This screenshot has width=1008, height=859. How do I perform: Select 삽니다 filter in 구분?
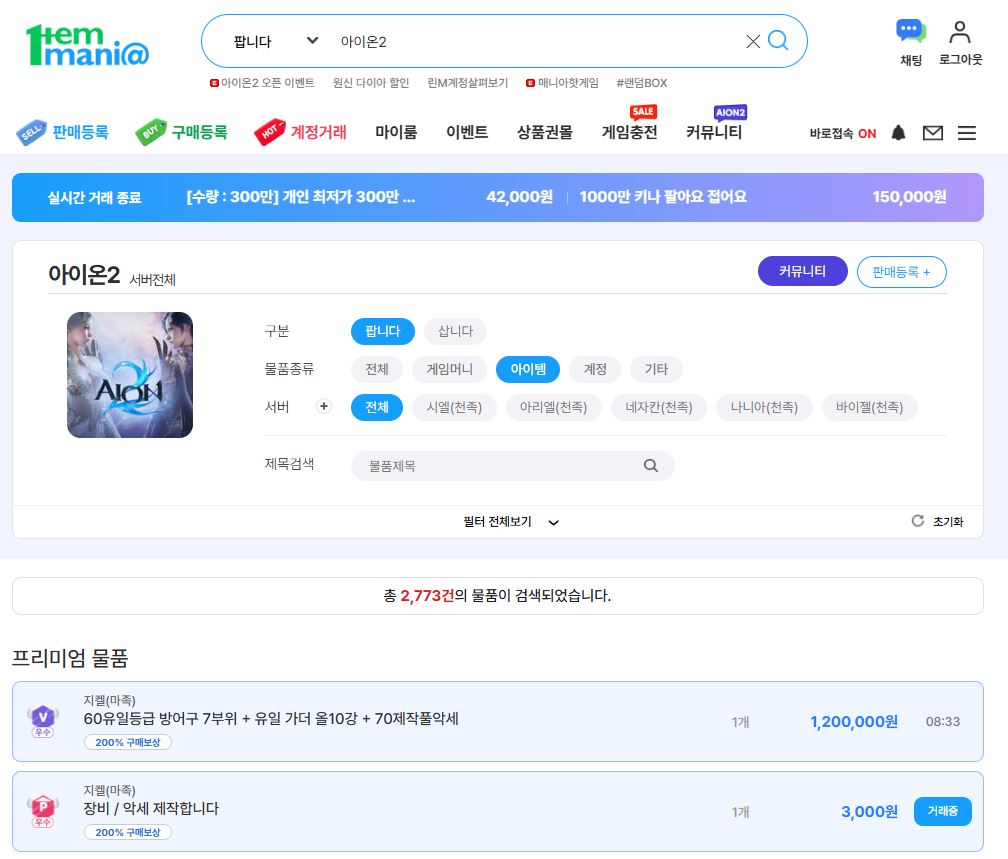click(x=455, y=331)
